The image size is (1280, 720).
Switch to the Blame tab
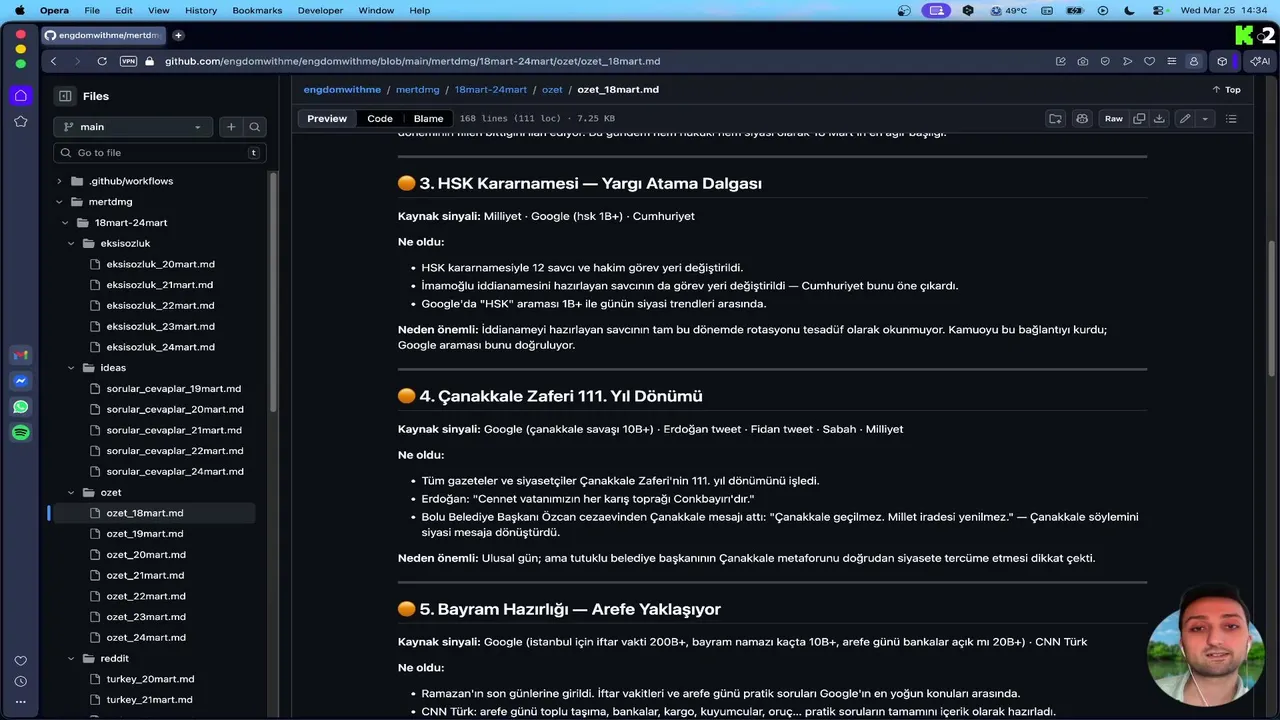pos(428,118)
